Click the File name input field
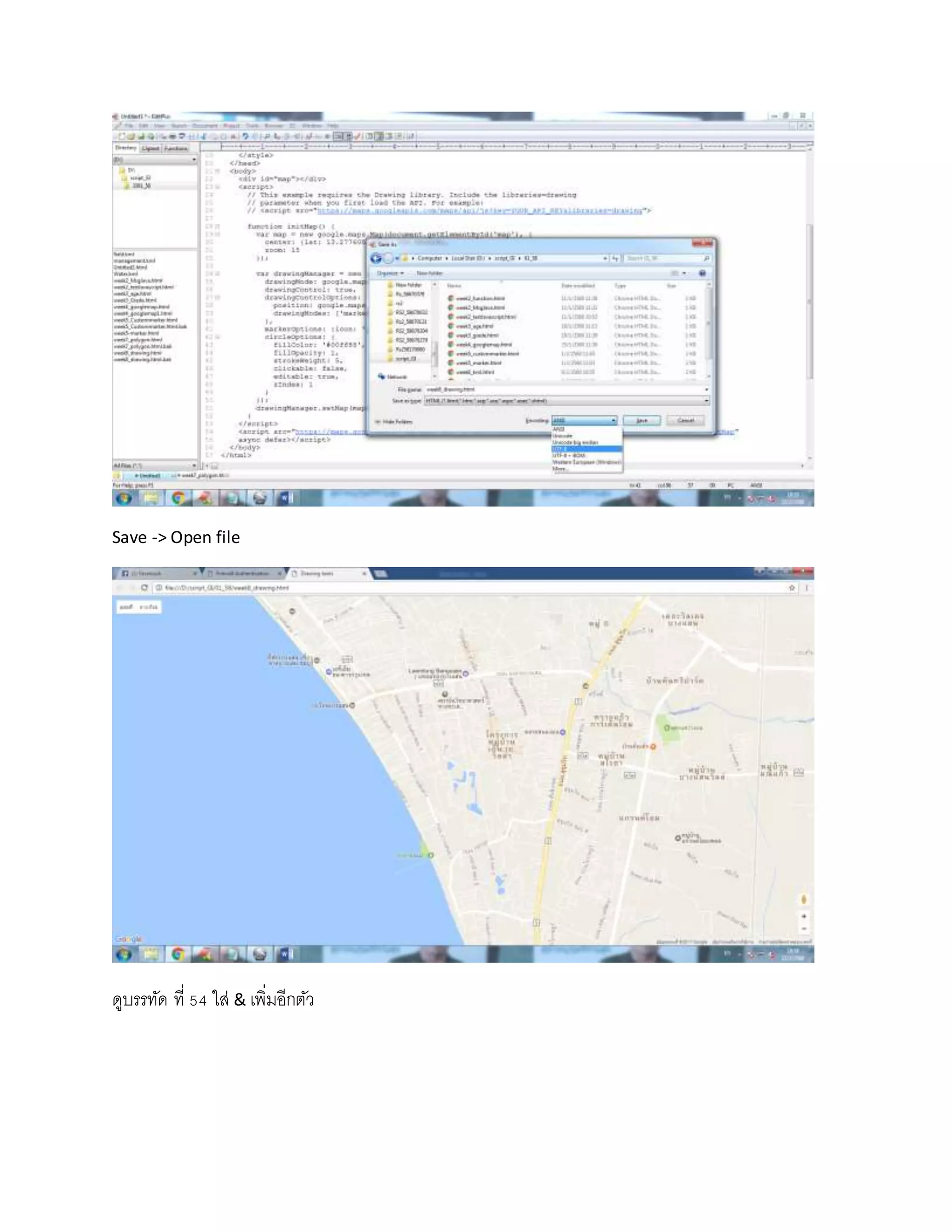The width and height of the screenshot is (952, 1232). 567,389
